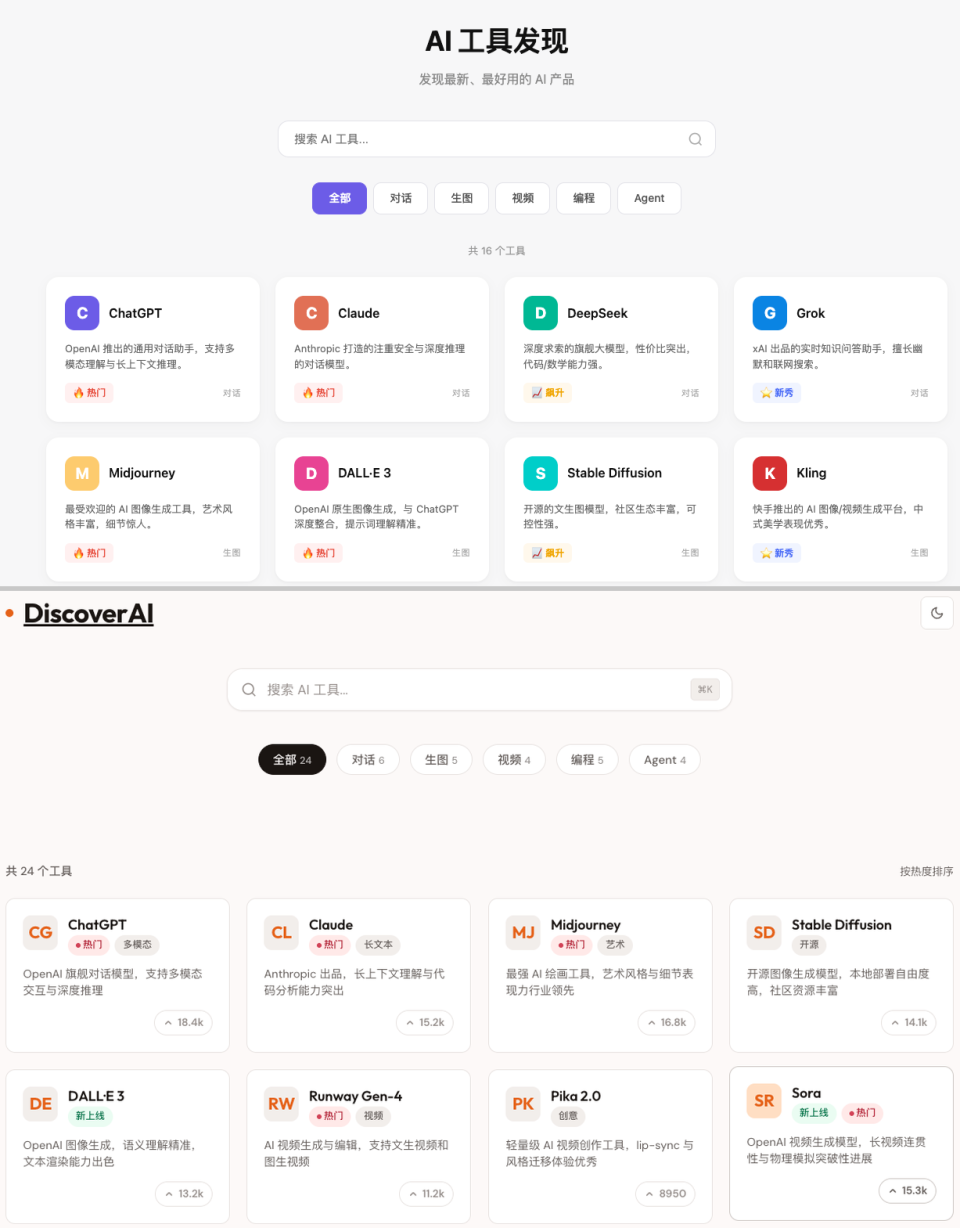Click the 多模态 tag on ChatGPT card
The height and width of the screenshot is (1228, 960).
tap(137, 945)
